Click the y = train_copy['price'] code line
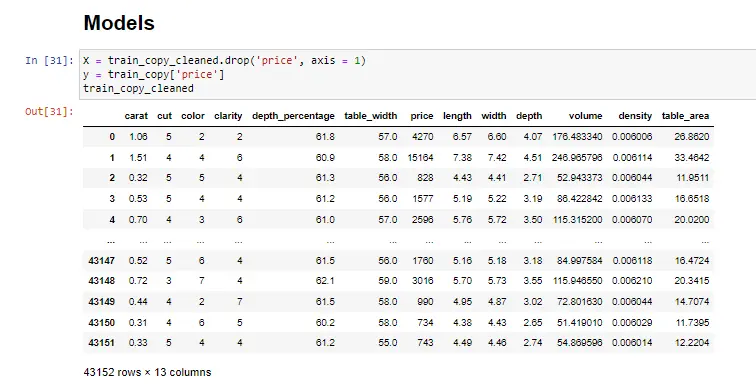756x385 pixels. pyautogui.click(x=154, y=75)
